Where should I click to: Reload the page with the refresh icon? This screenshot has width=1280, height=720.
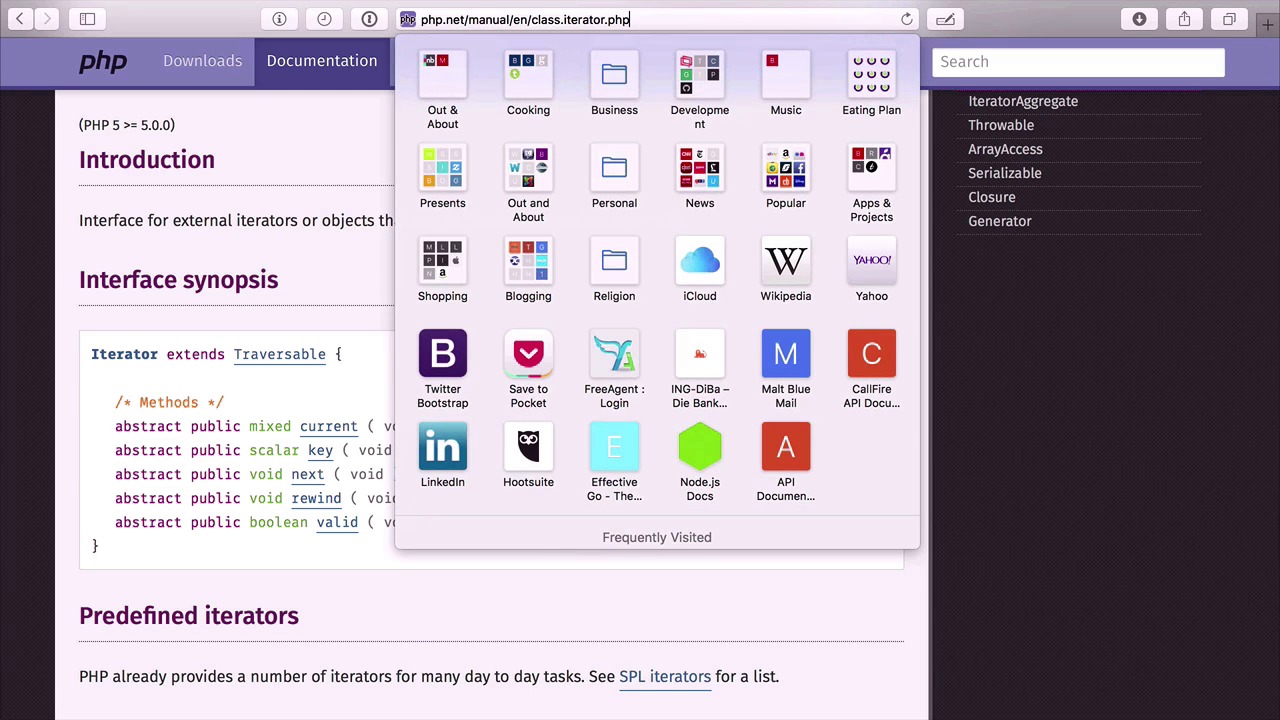pos(907,19)
